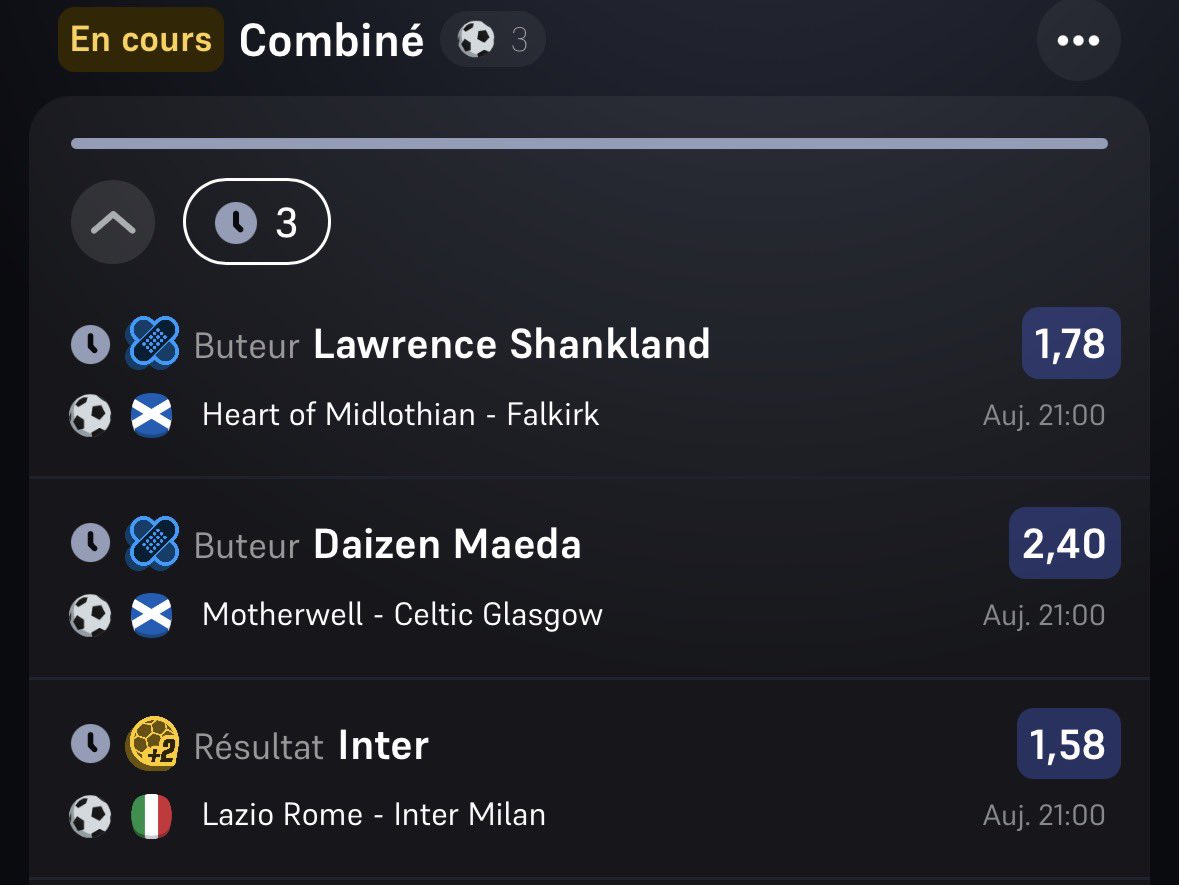
Task: Open Lazio Rome - Inter Milan match
Action: click(x=374, y=815)
